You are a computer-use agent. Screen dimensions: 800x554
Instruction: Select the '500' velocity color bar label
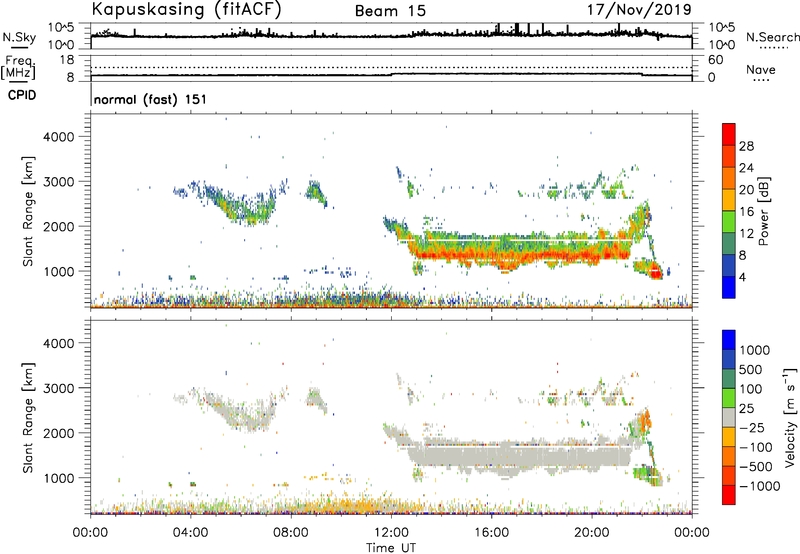(x=753, y=369)
